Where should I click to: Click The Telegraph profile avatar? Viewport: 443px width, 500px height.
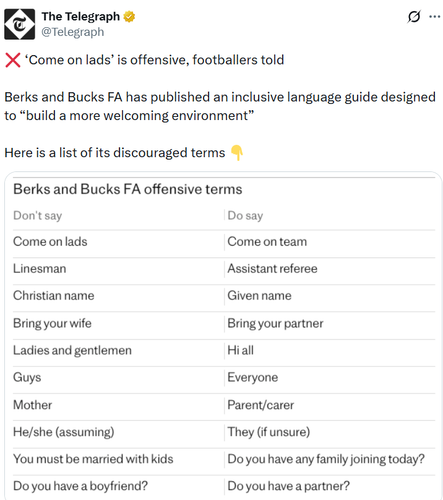[19, 24]
